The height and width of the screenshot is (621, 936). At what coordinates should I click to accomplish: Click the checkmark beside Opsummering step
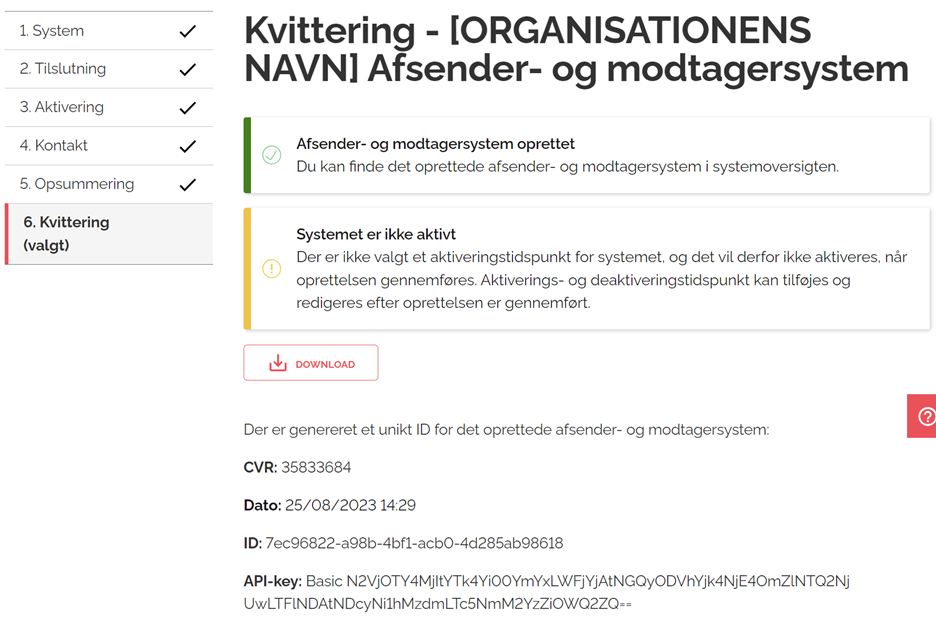pyautogui.click(x=187, y=185)
